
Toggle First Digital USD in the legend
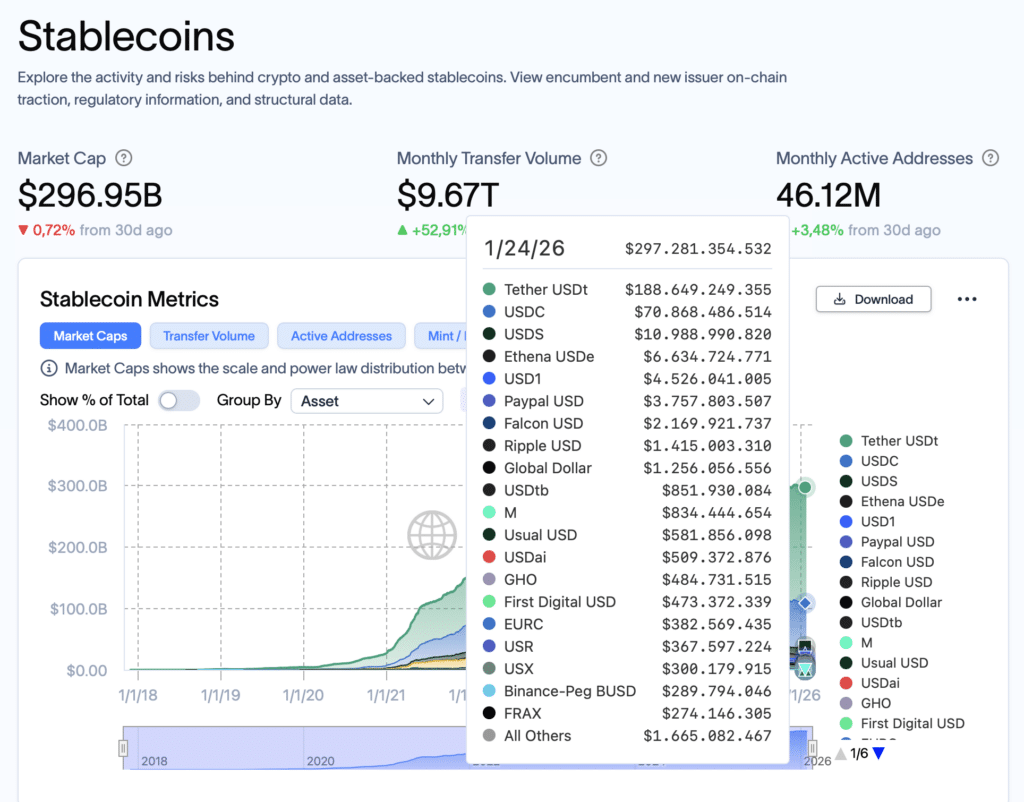point(902,724)
